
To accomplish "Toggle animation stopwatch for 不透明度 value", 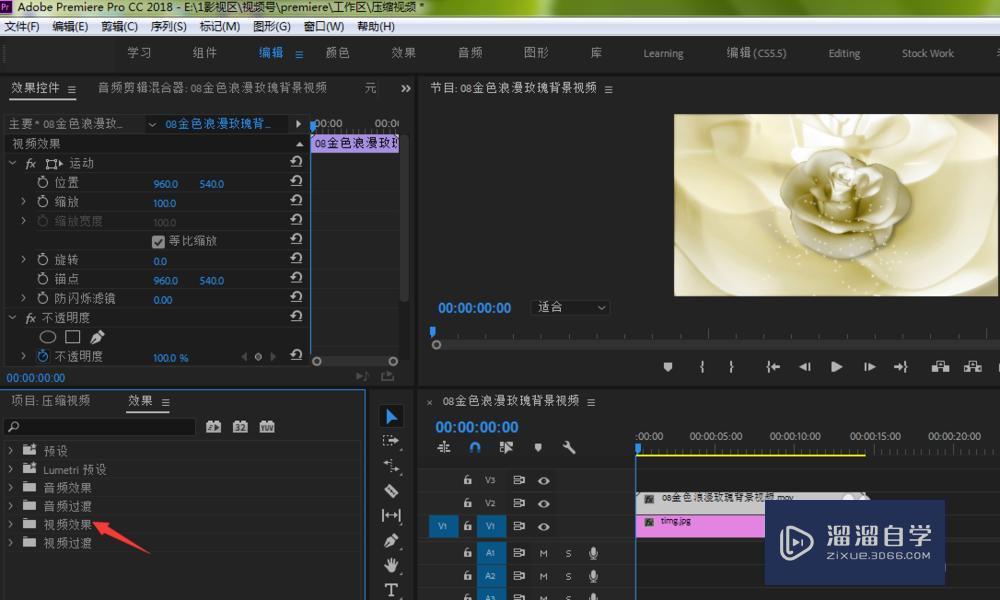I will 43,356.
